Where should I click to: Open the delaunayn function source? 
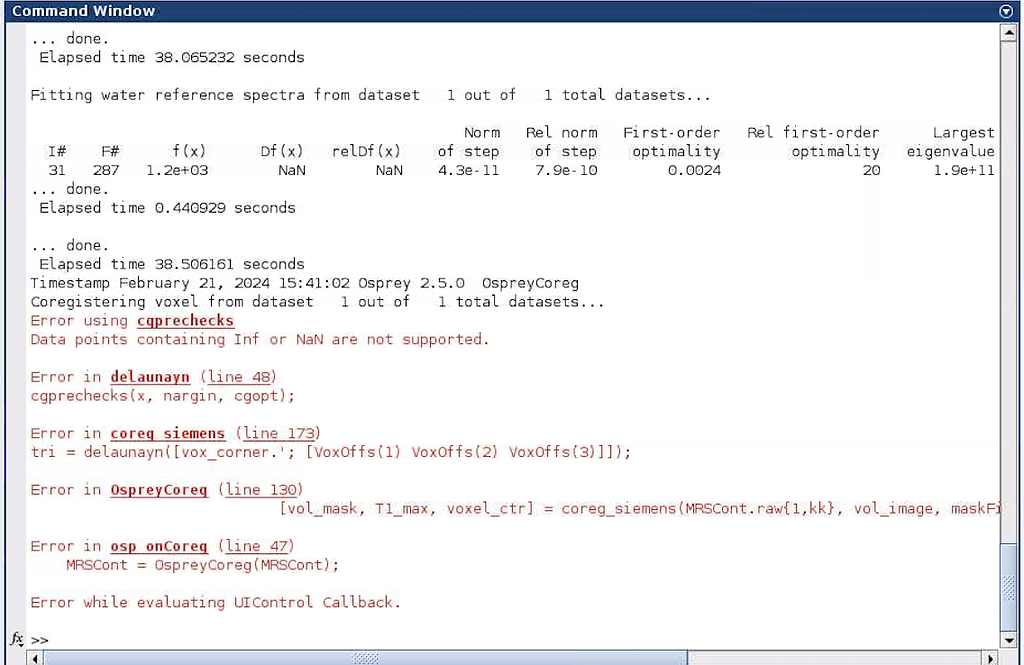click(x=150, y=377)
